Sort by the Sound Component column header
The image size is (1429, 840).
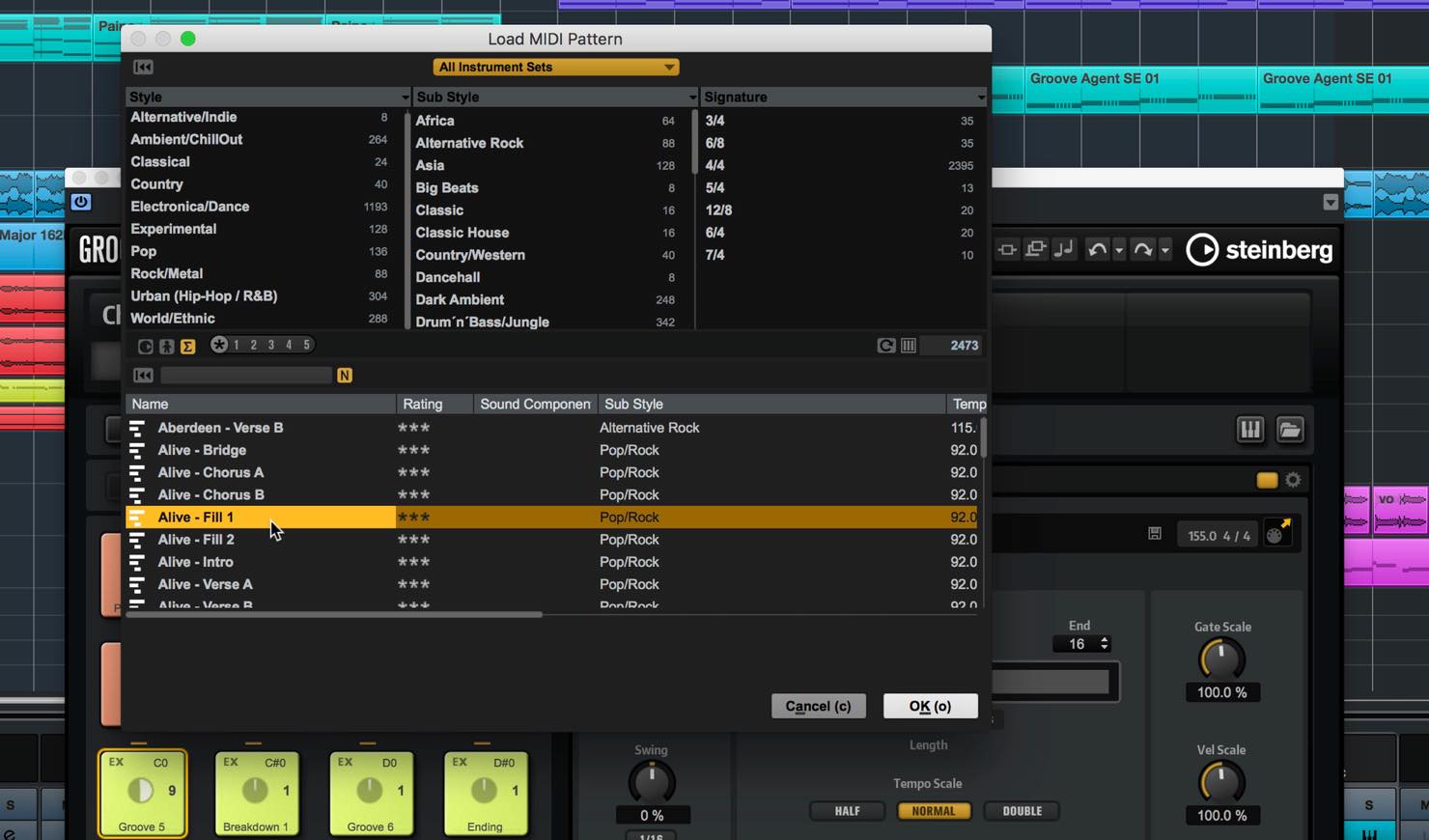point(536,404)
